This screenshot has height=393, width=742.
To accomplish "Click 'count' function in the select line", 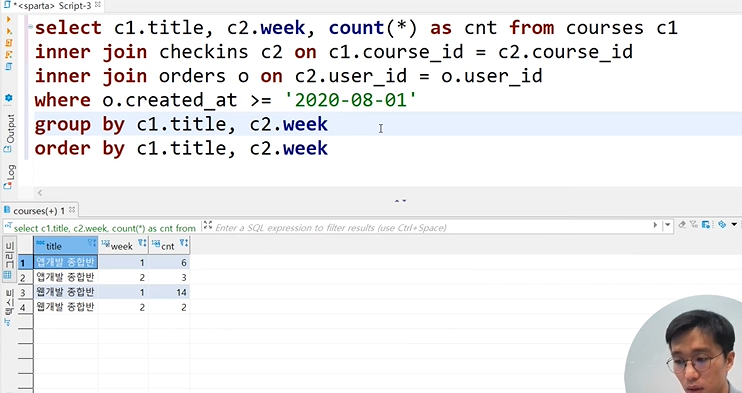I will 357,27.
